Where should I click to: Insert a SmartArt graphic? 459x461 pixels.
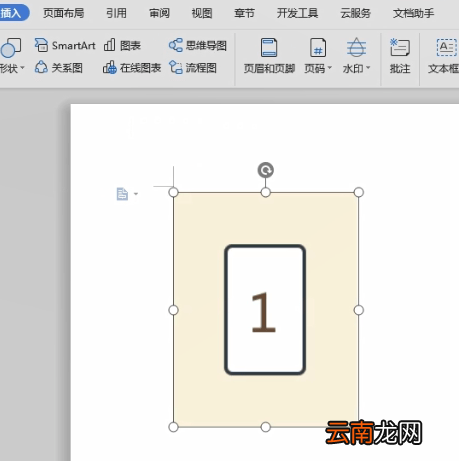click(65, 45)
